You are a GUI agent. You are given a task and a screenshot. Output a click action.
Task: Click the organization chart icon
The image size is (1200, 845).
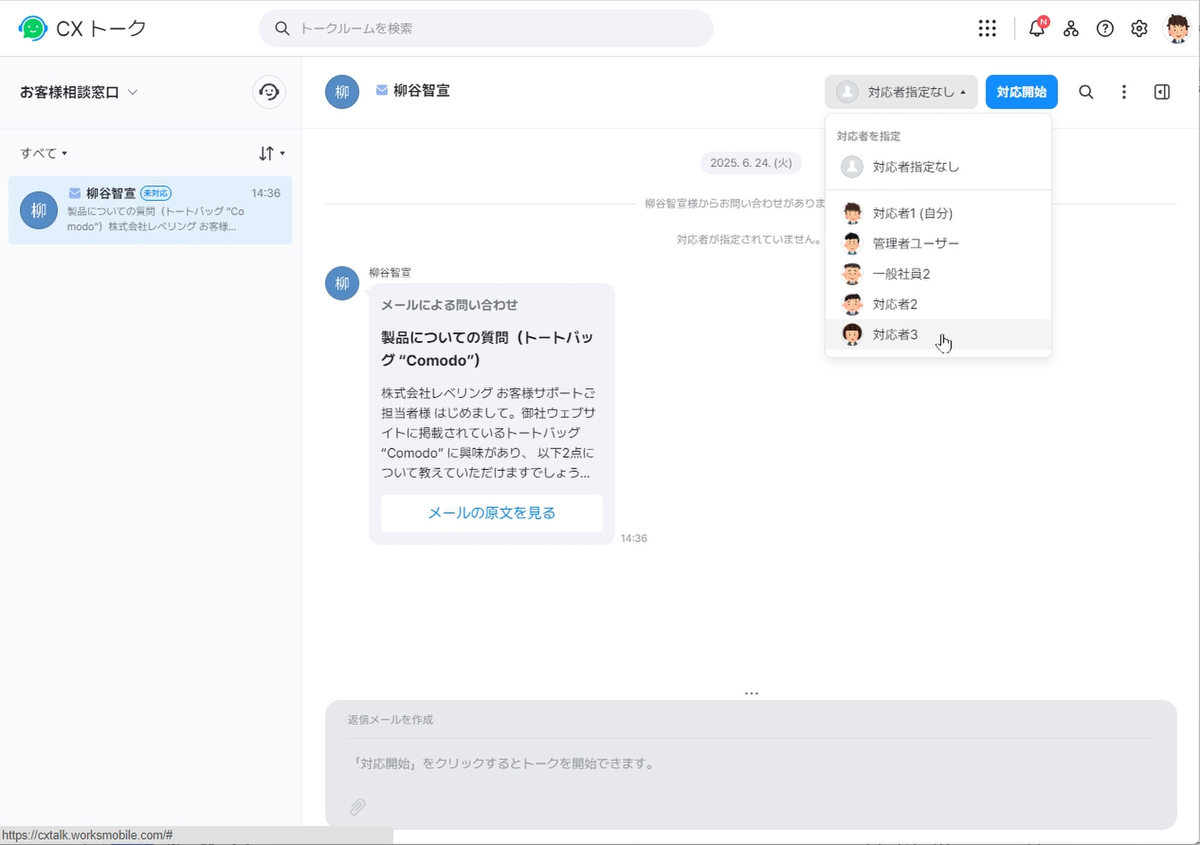pos(1071,28)
